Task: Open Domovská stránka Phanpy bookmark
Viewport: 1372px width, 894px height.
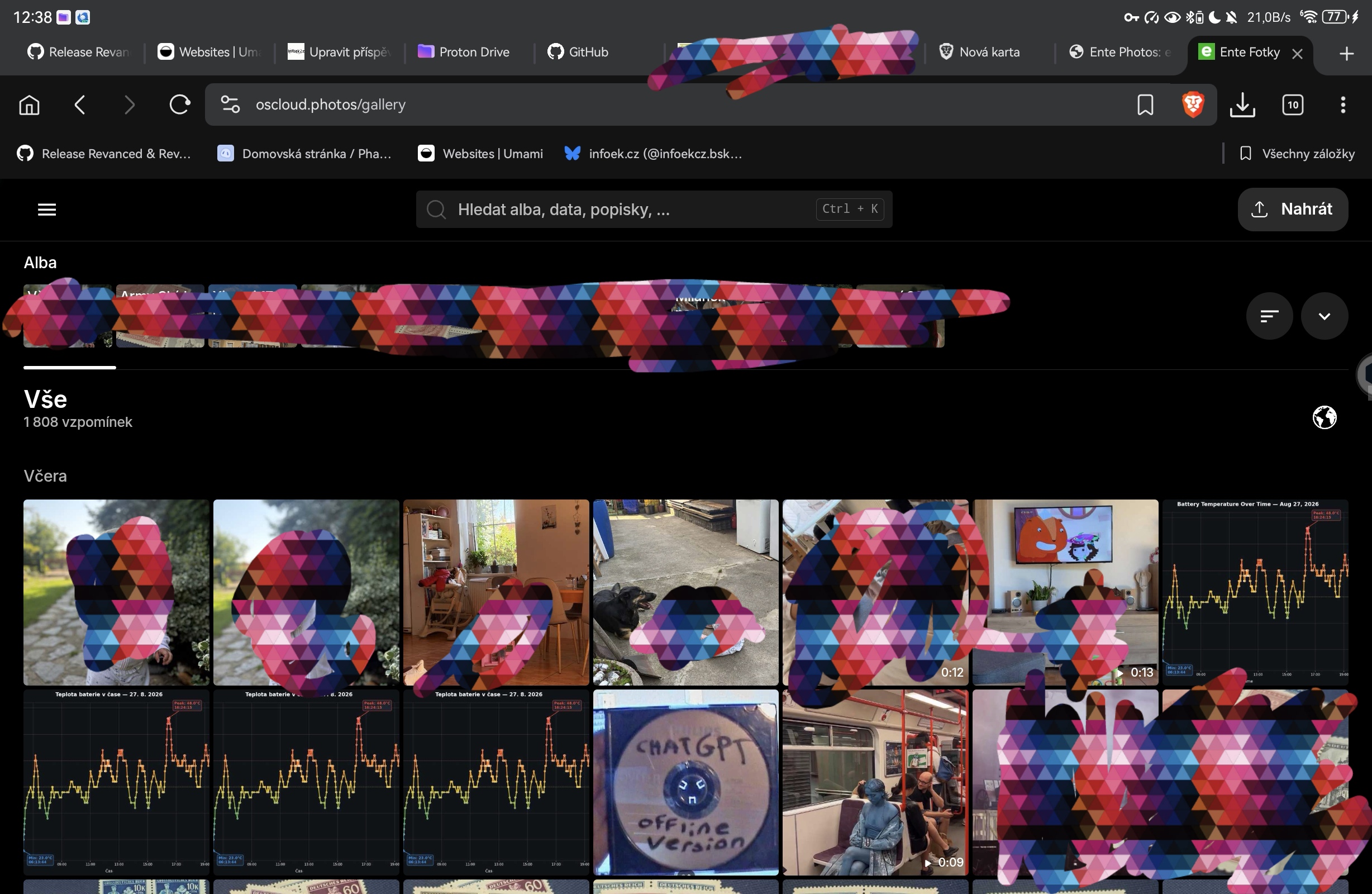Action: 304,154
